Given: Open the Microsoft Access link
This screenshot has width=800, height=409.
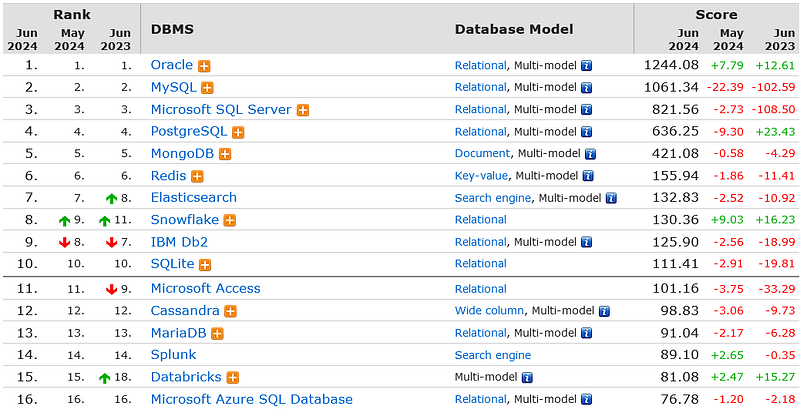Looking at the screenshot, I should point(206,289).
